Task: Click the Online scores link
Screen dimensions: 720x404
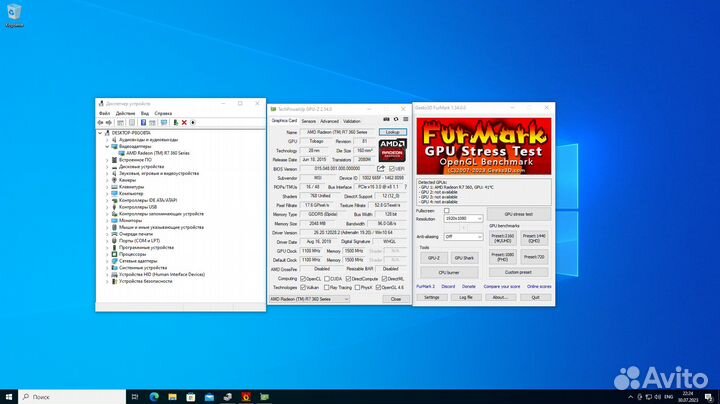Action: (539, 286)
